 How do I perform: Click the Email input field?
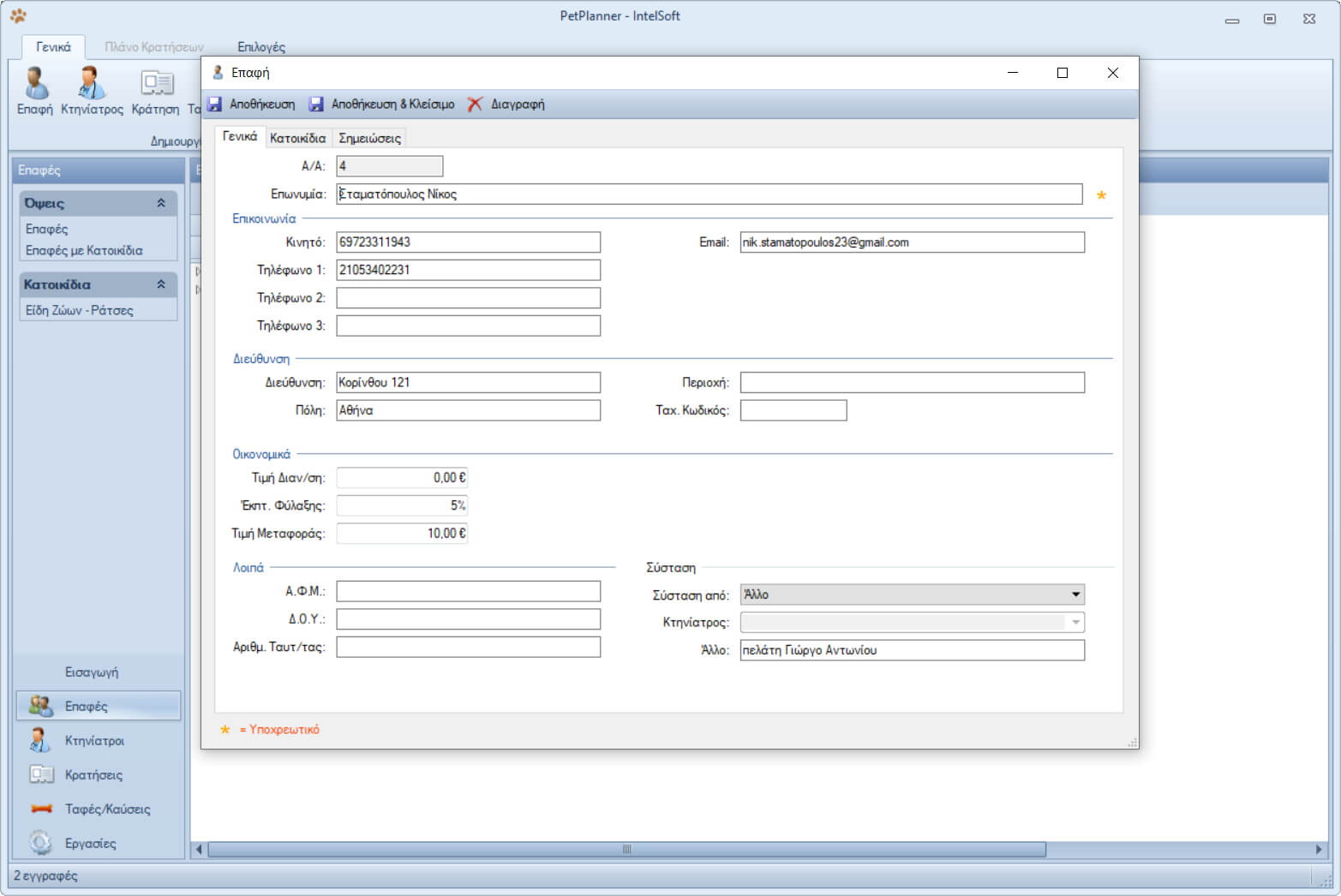(x=912, y=242)
